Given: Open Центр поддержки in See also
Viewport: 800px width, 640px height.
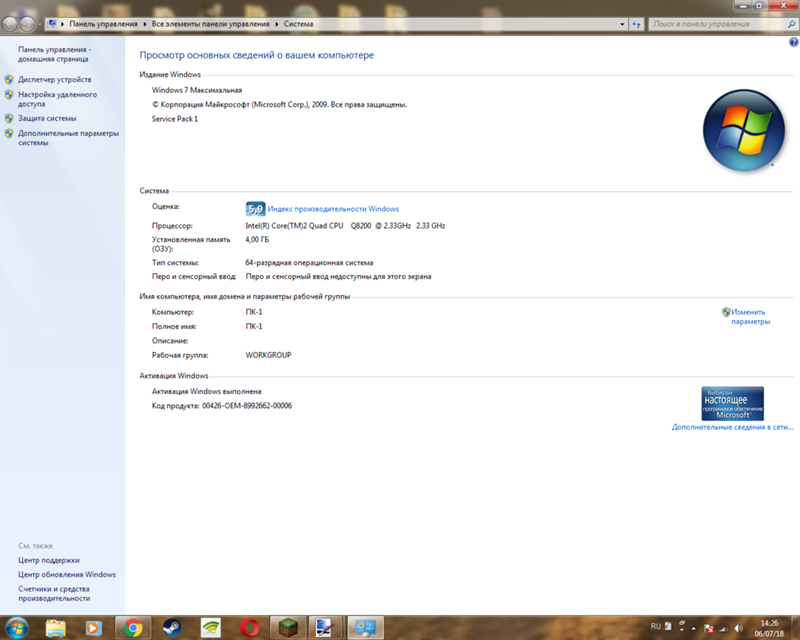Looking at the screenshot, I should pos(48,560).
